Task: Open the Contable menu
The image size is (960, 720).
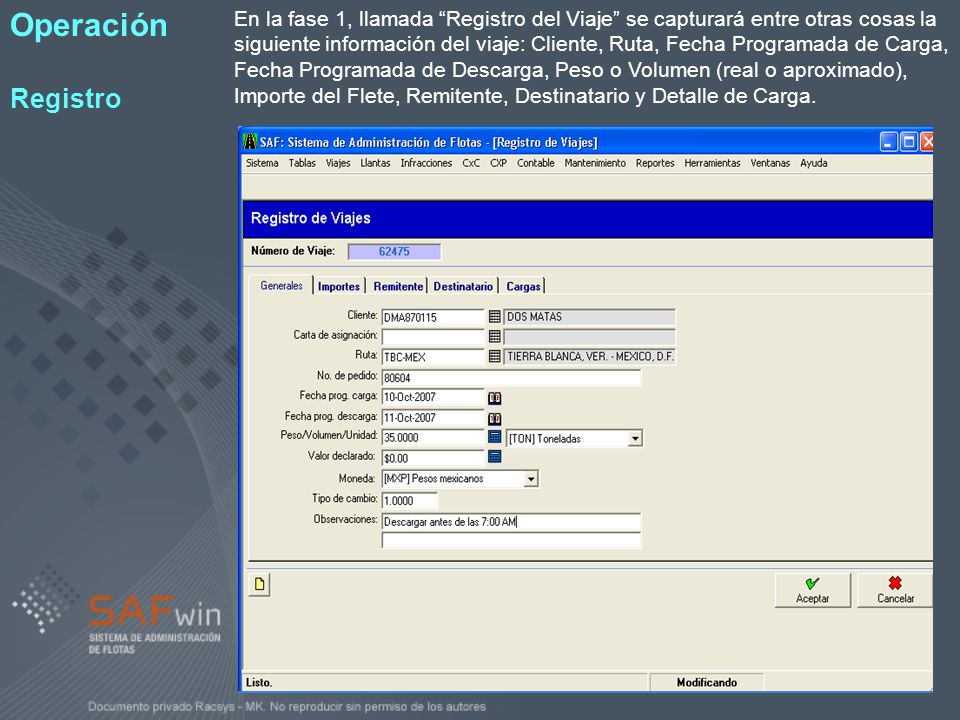Action: 536,163
